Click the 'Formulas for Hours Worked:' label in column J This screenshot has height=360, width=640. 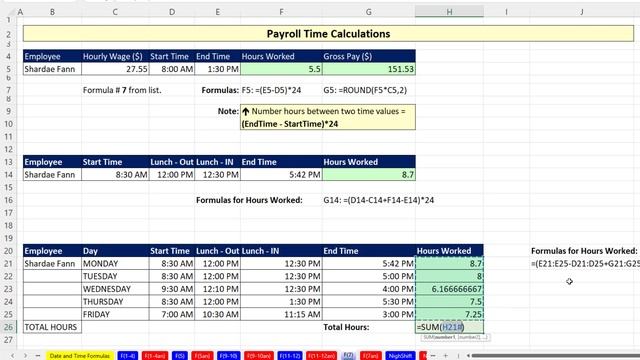(x=584, y=251)
